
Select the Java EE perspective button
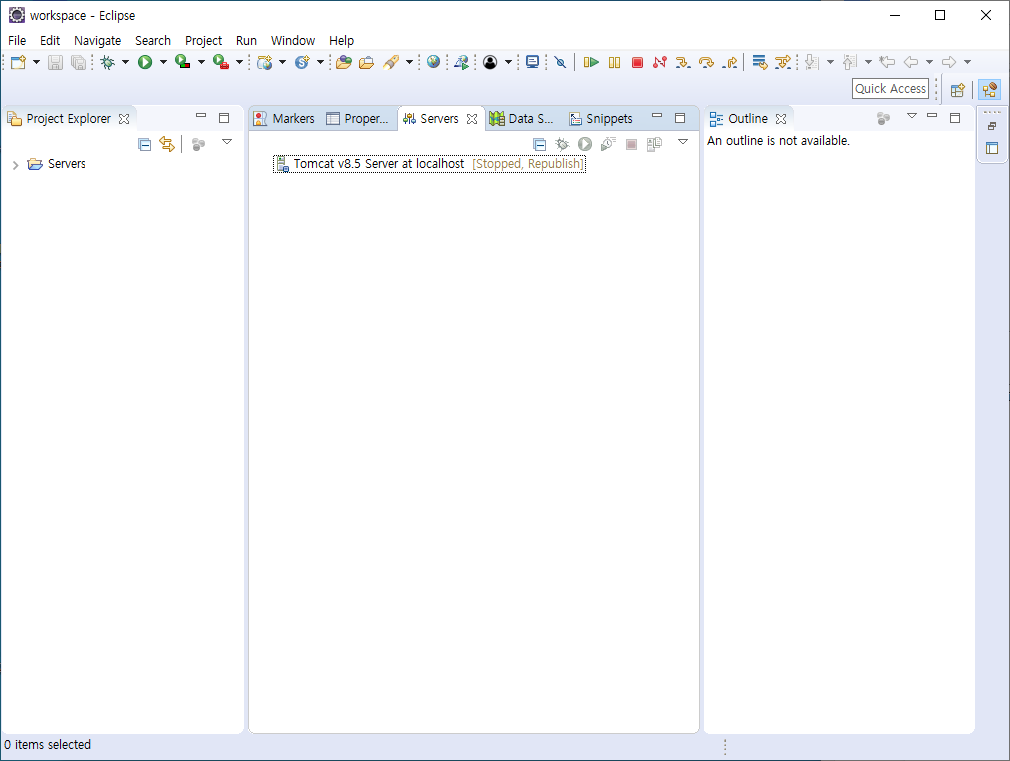point(989,90)
